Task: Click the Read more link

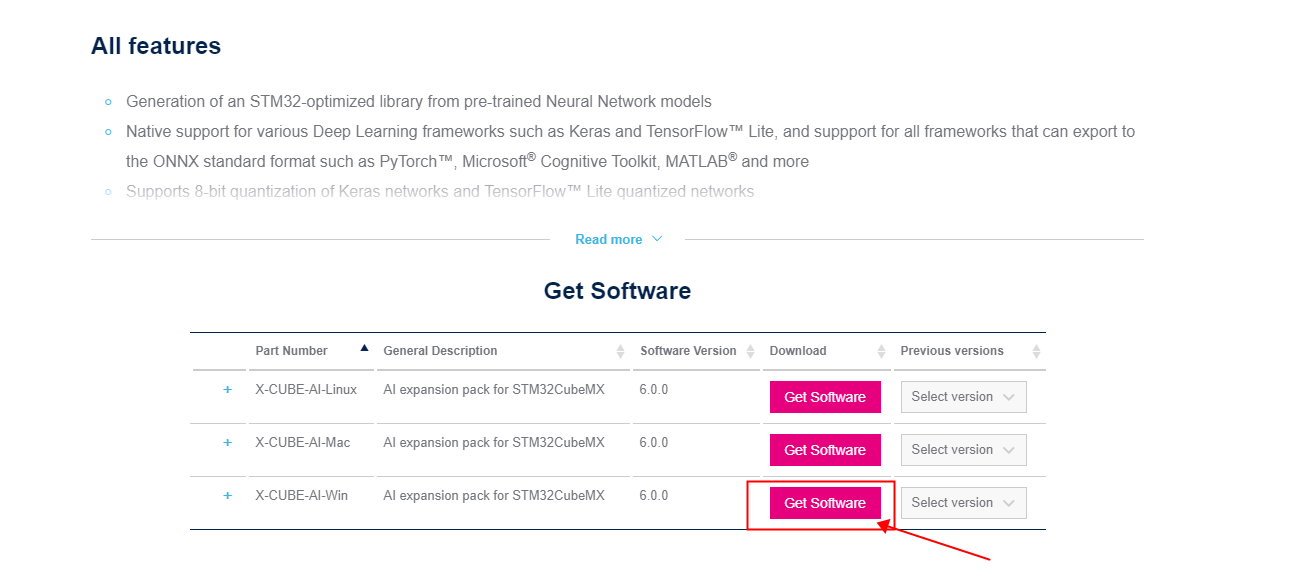Action: click(x=609, y=240)
